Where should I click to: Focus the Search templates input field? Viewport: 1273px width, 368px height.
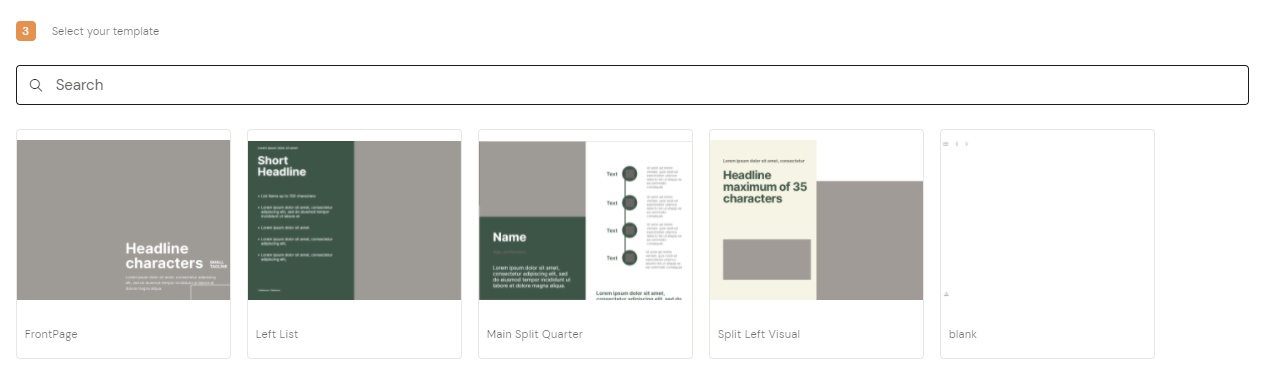point(632,85)
